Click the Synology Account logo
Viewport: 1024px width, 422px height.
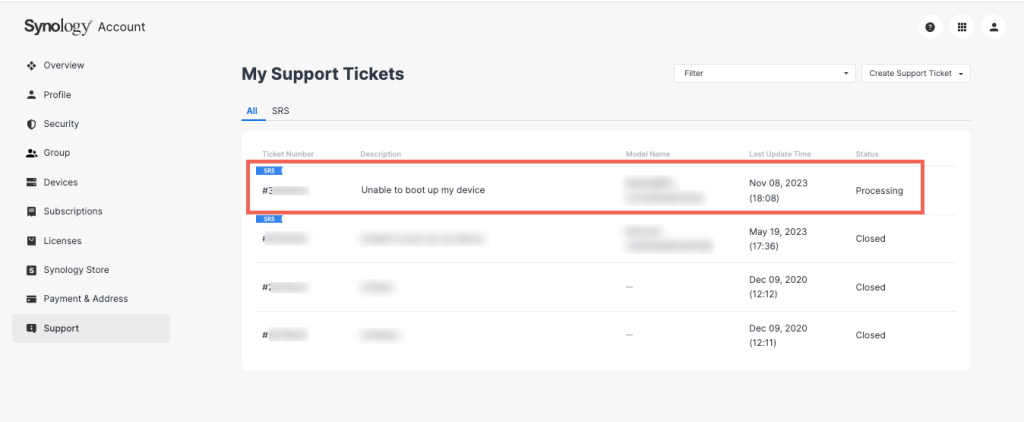coord(85,27)
